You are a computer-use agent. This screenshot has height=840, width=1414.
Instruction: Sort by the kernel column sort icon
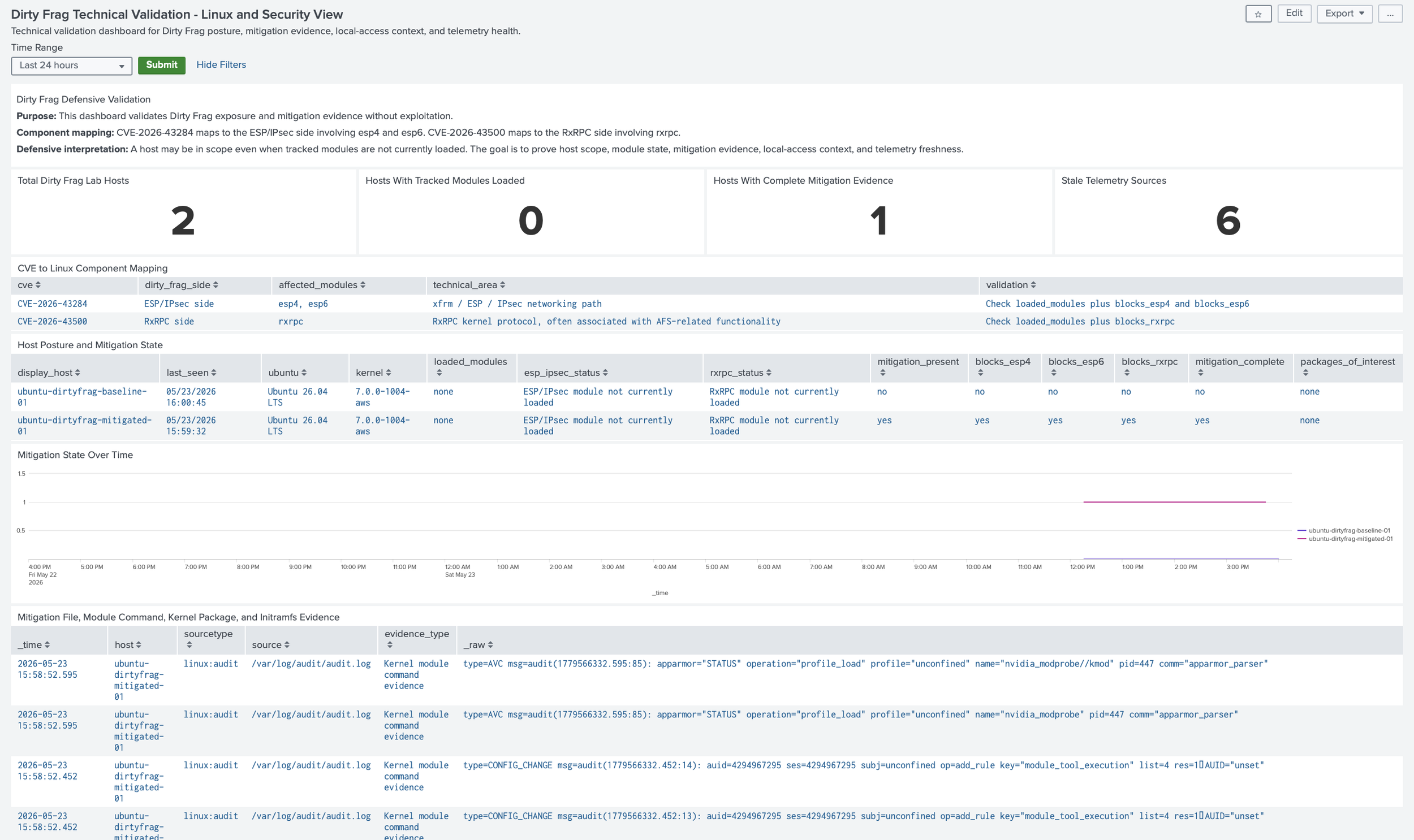[x=389, y=373]
